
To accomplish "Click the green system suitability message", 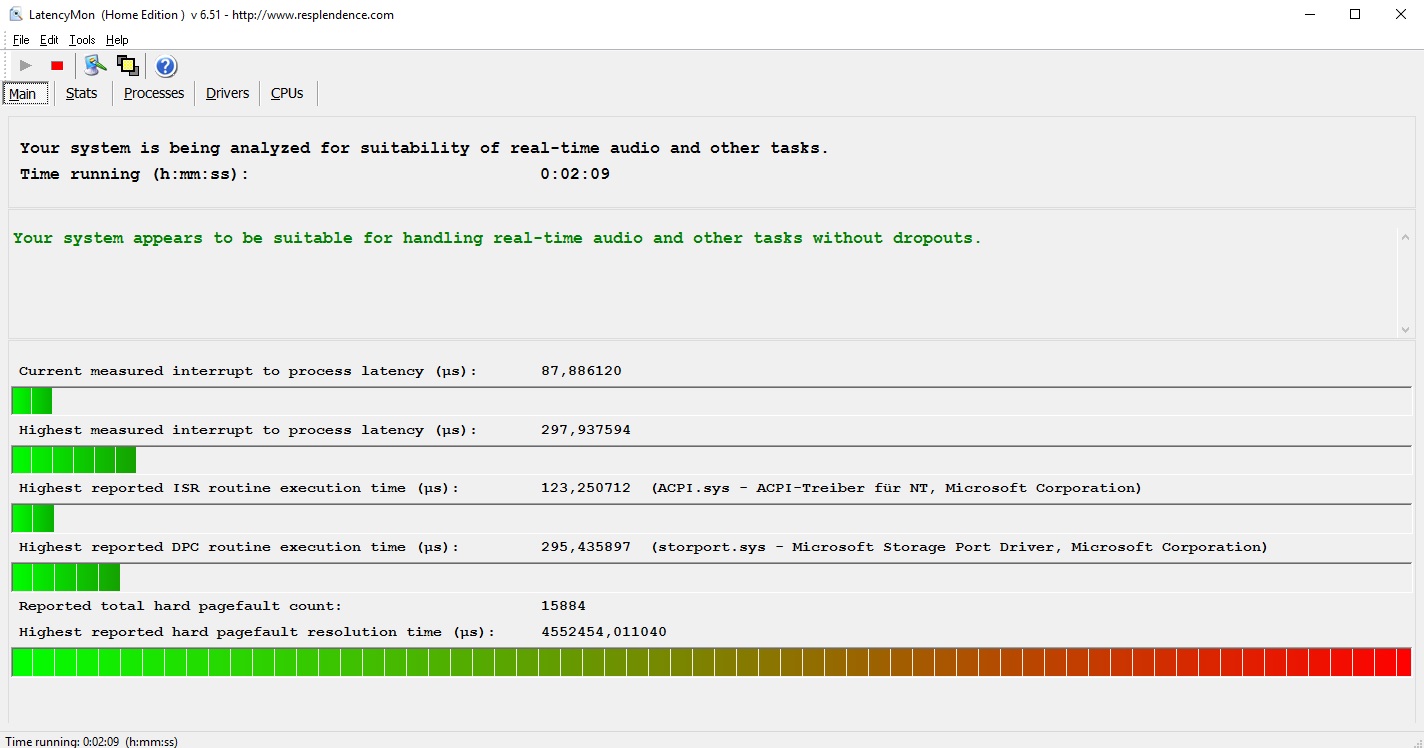I will click(x=497, y=238).
